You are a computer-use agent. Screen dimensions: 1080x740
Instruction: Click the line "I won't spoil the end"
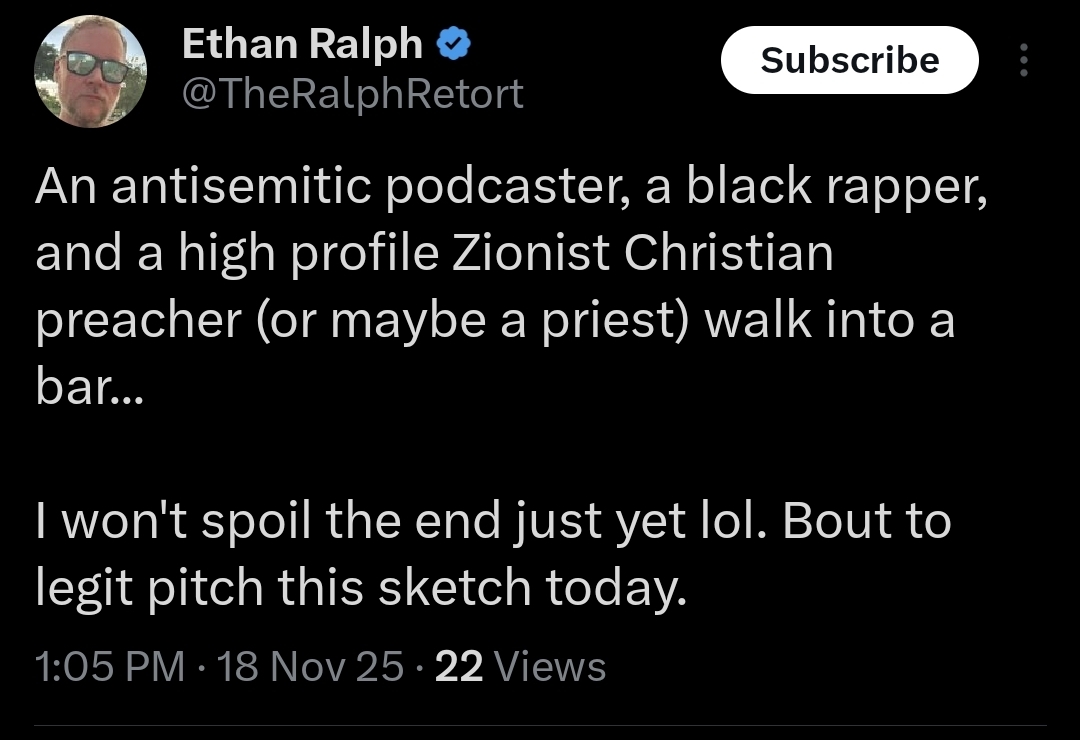pos(493,521)
